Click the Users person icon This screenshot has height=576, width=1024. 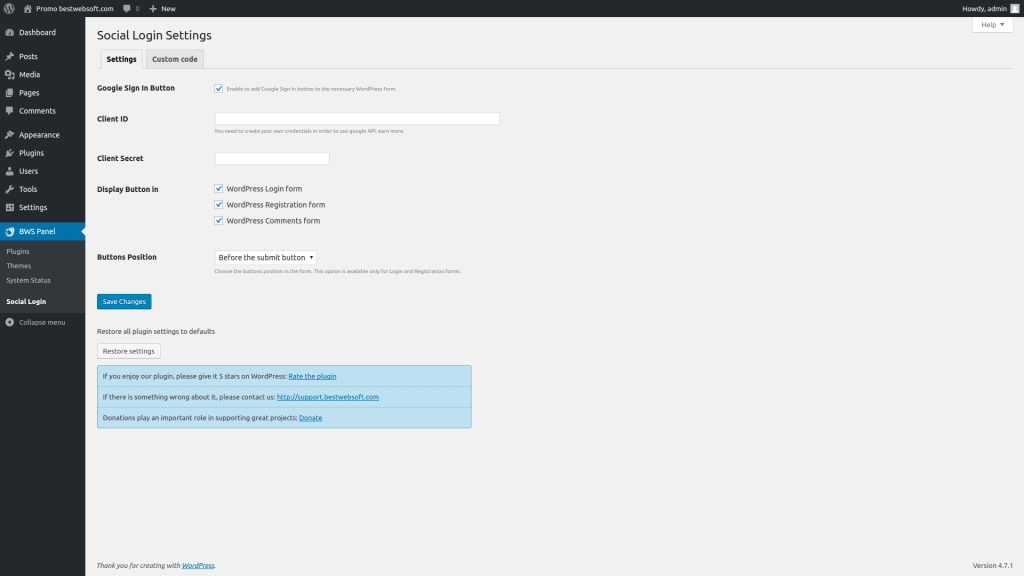click(x=10, y=171)
